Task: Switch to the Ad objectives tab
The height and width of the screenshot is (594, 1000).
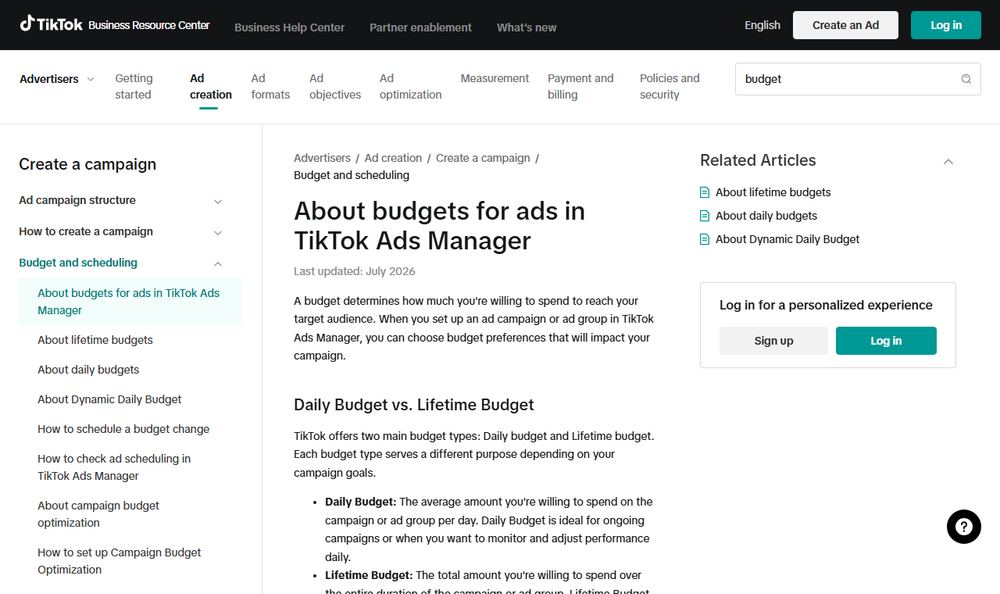Action: pyautogui.click(x=335, y=86)
